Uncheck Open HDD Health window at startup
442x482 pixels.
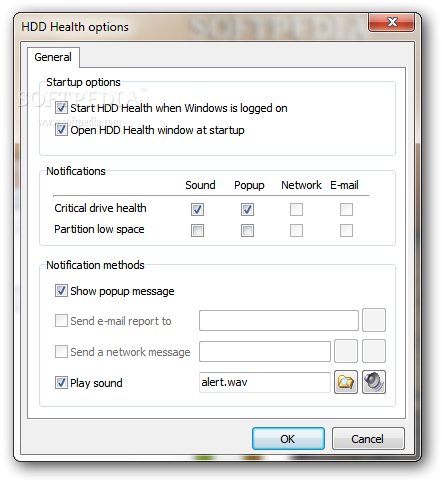[x=61, y=130]
